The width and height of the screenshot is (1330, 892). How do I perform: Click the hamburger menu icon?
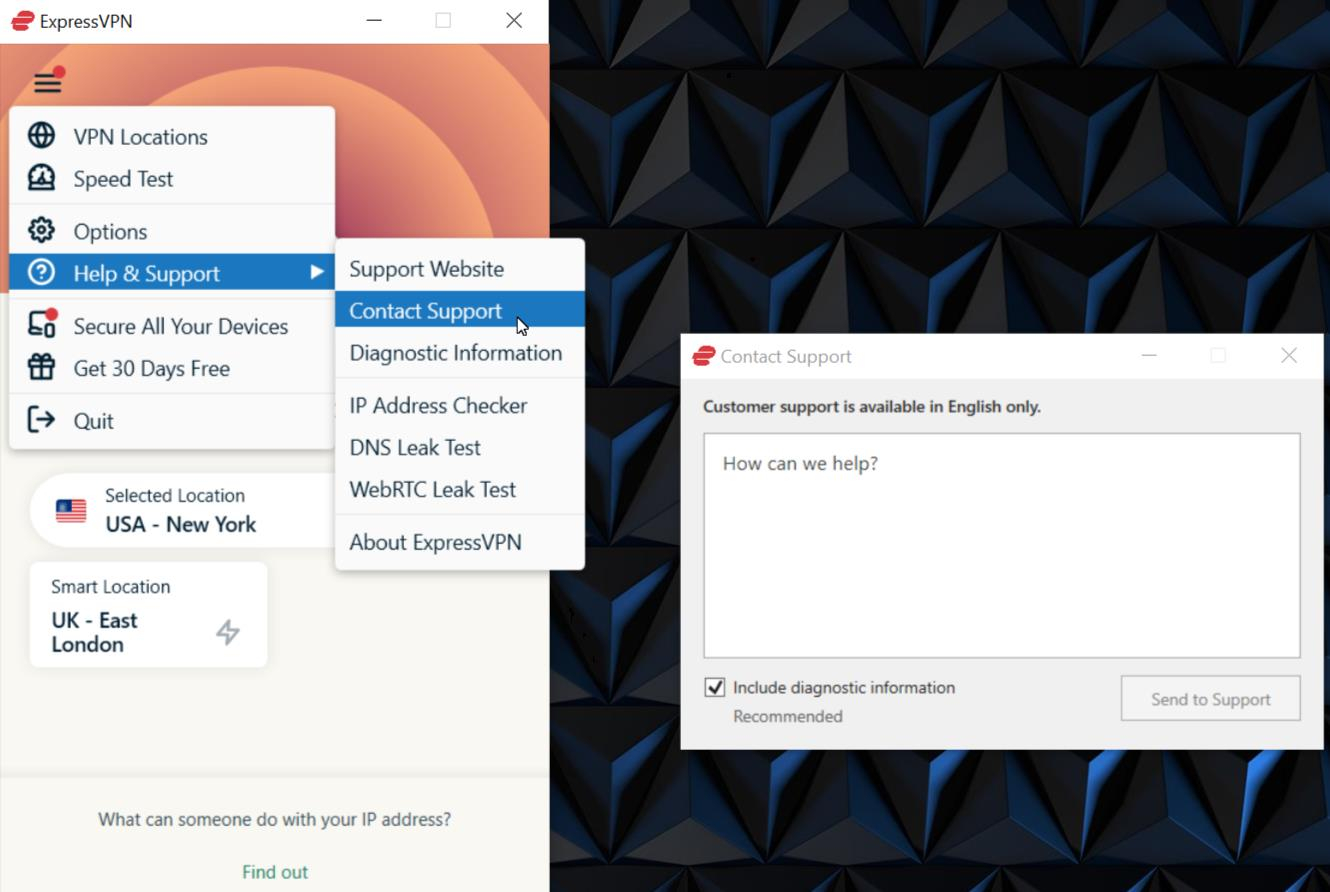click(47, 82)
